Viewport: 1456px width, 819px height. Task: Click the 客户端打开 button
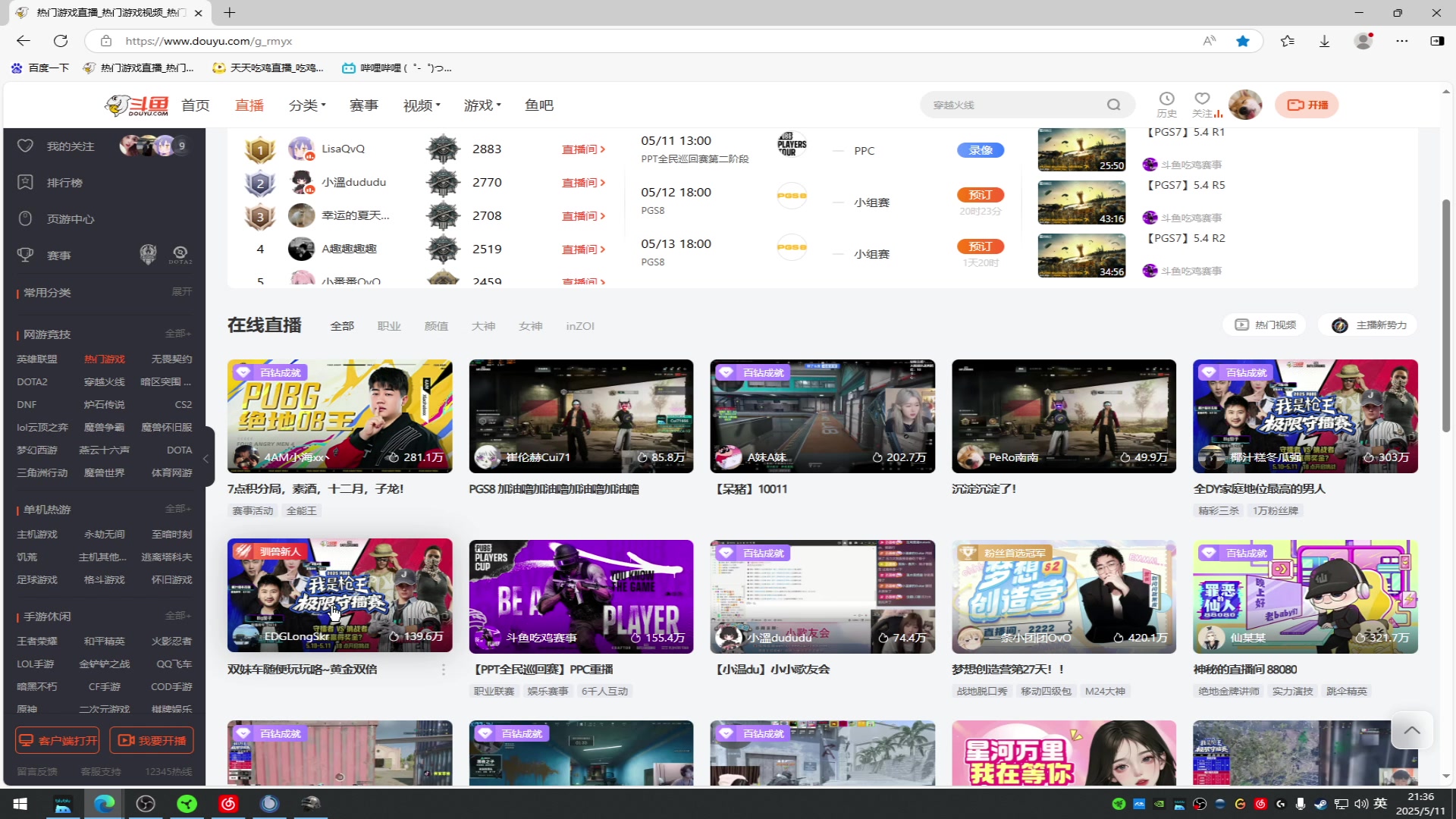click(58, 741)
